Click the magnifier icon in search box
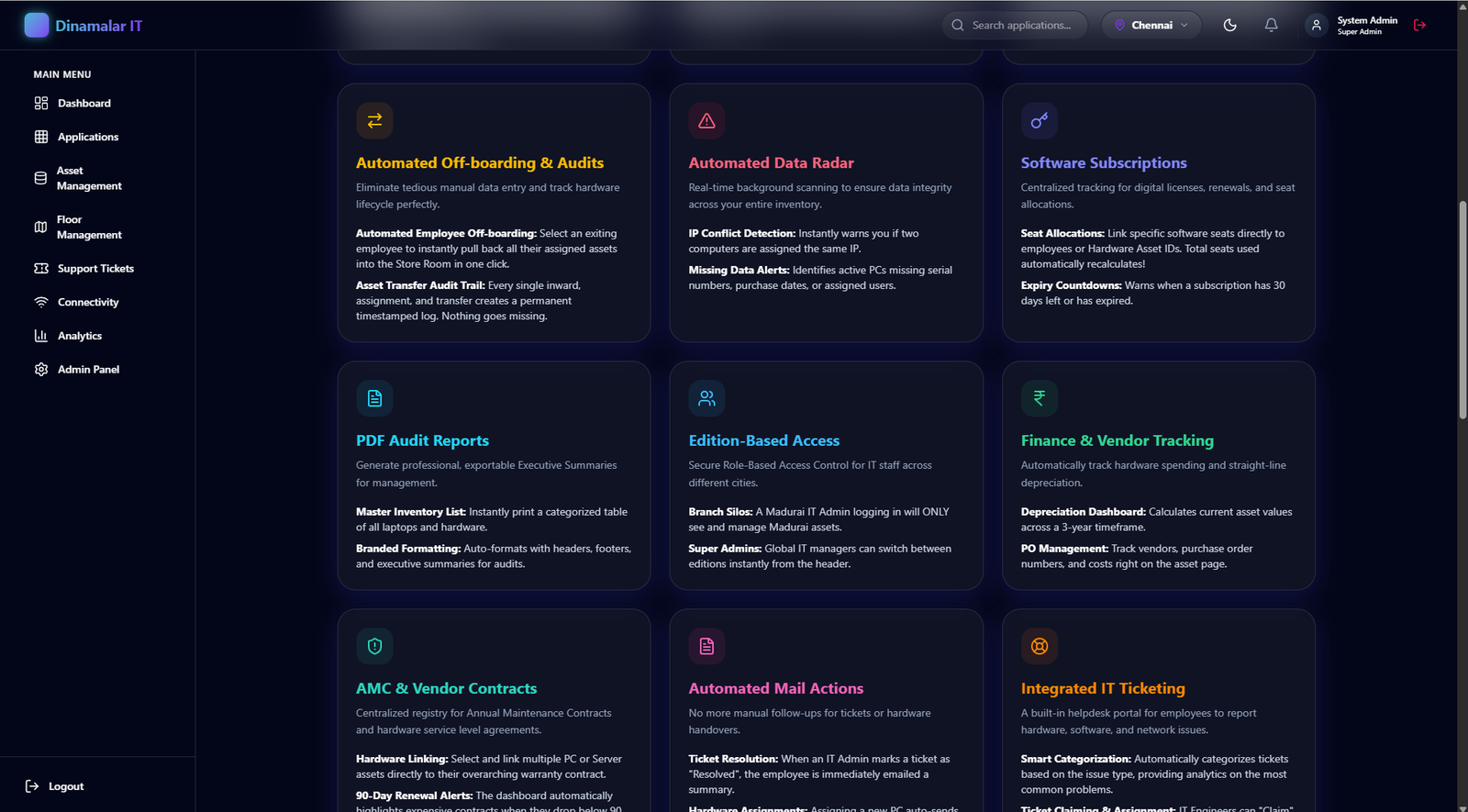 point(958,25)
